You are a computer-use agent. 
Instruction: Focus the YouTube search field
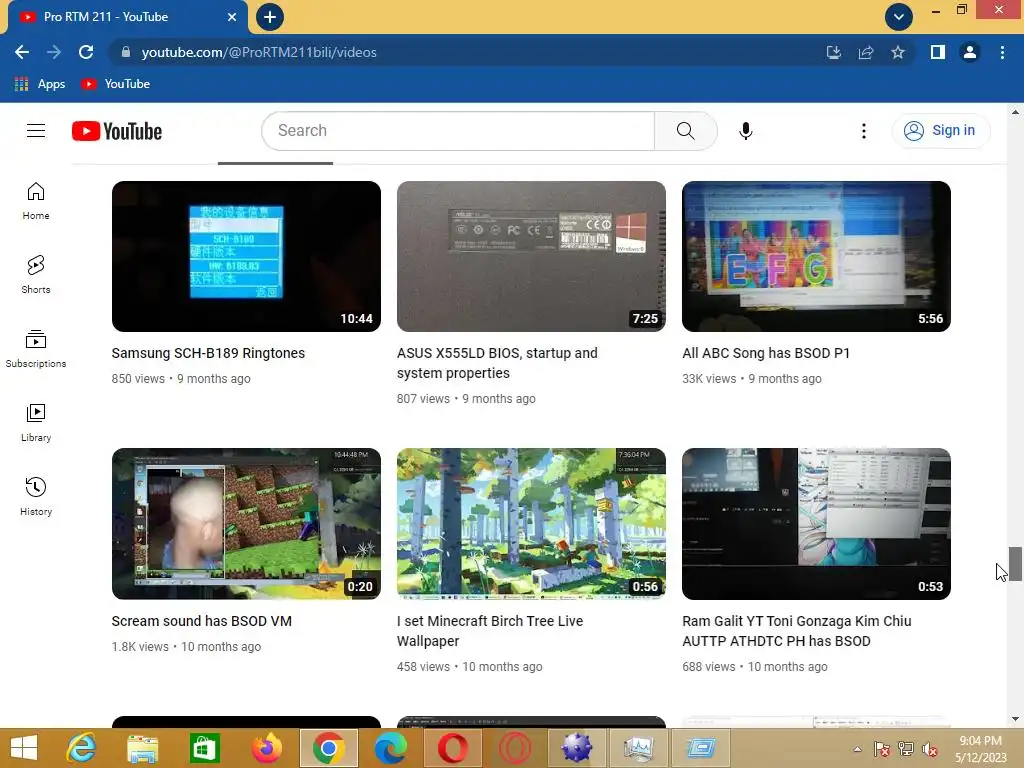[x=458, y=131]
